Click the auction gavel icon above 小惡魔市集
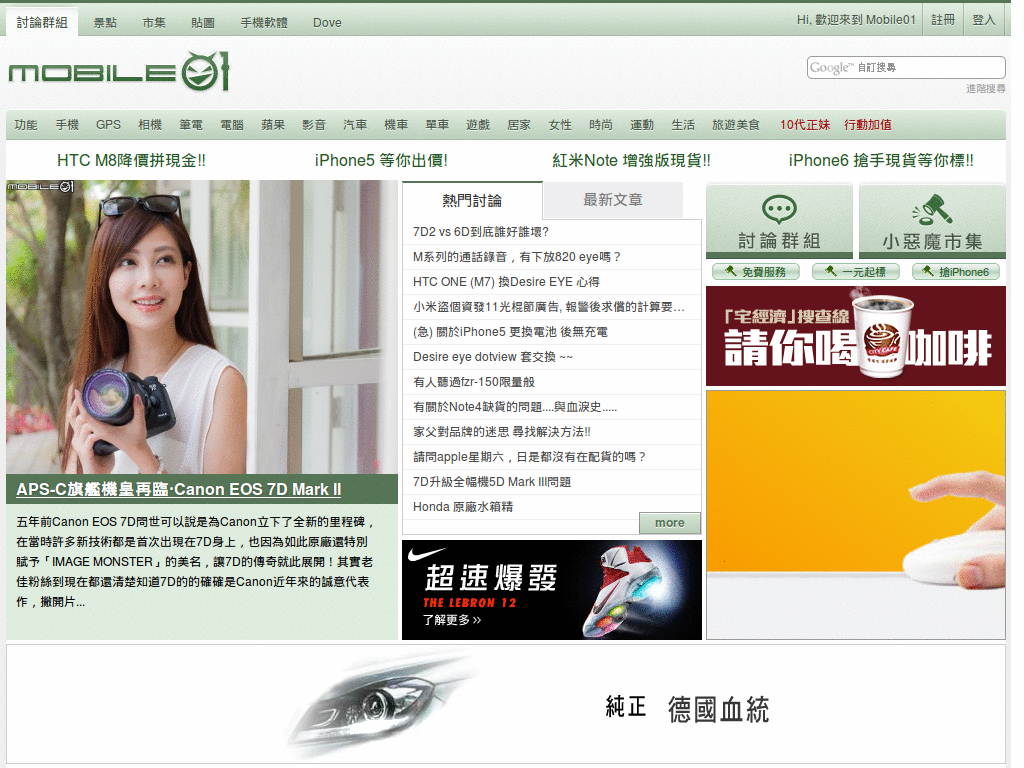This screenshot has width=1024, height=768. coord(932,210)
